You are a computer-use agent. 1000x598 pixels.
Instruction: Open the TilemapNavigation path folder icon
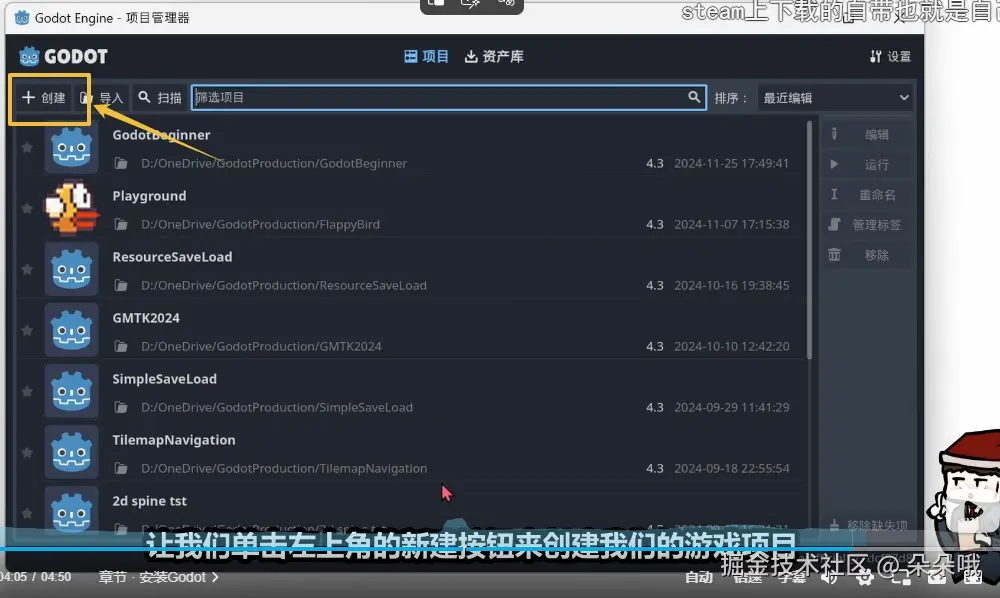pos(121,469)
